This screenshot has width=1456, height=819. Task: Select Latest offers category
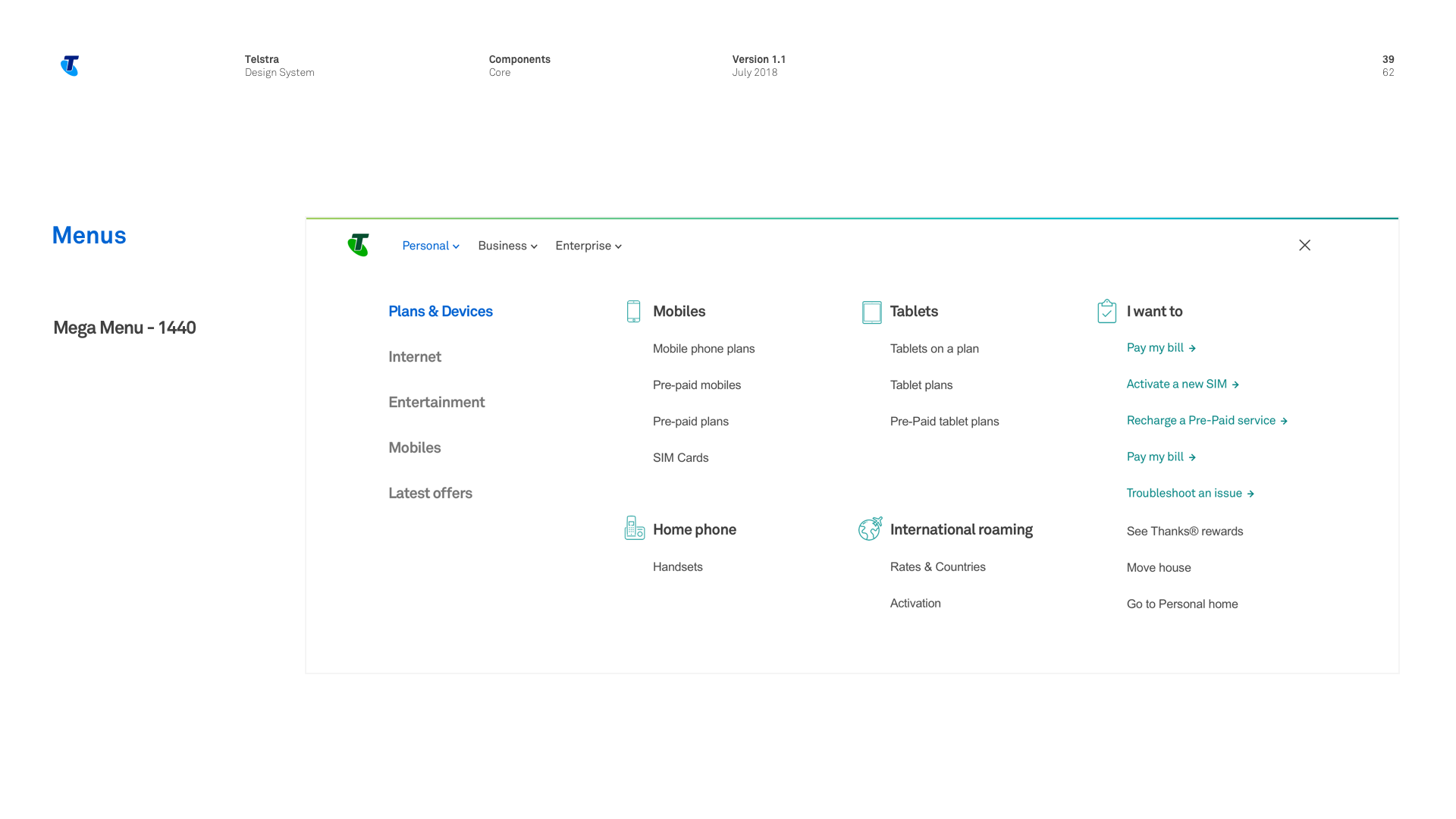(430, 493)
